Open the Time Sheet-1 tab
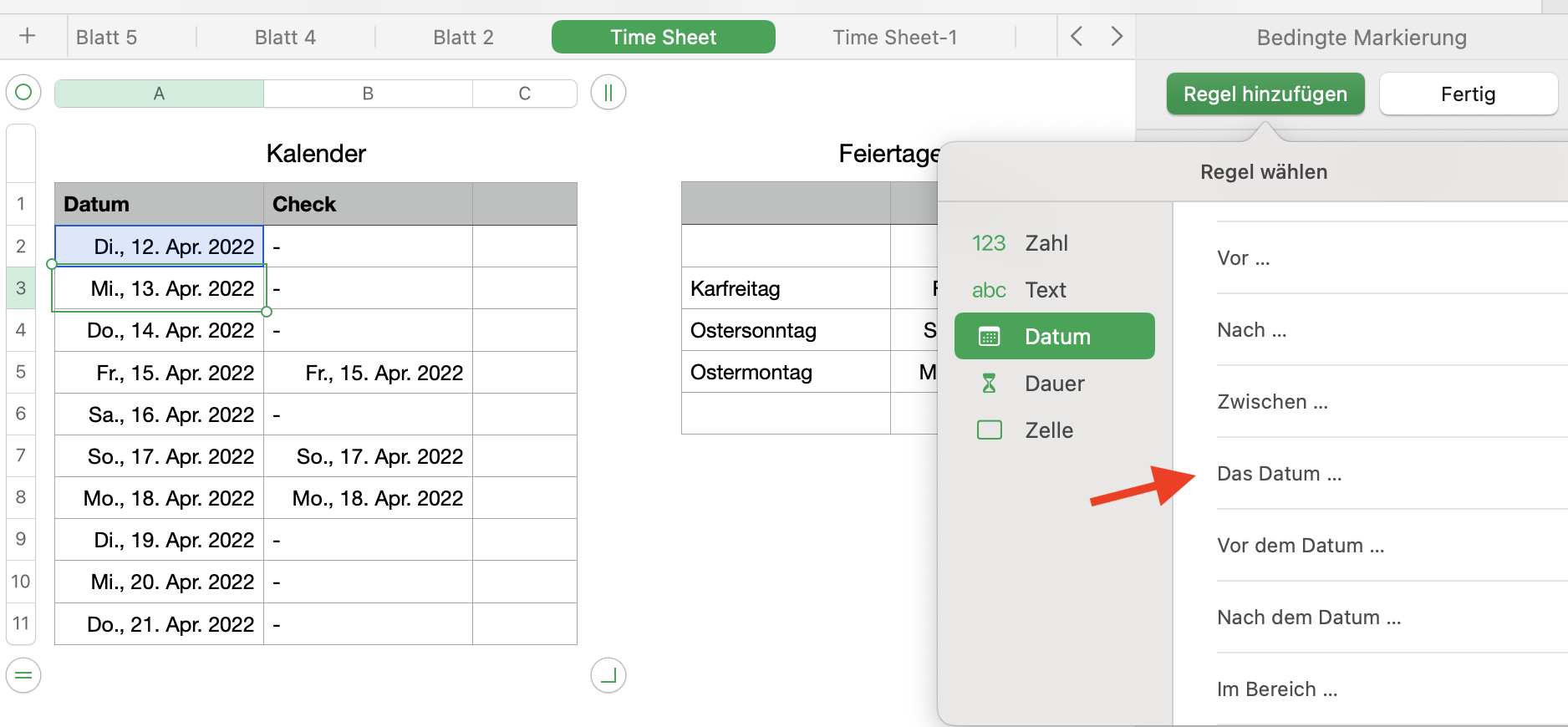The width and height of the screenshot is (1568, 727). pos(894,38)
